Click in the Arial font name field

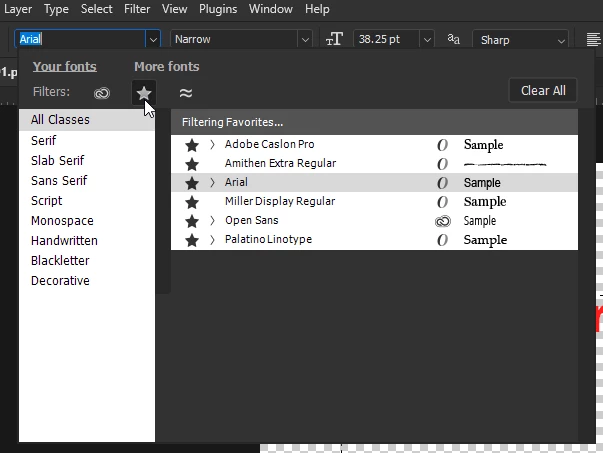80,39
